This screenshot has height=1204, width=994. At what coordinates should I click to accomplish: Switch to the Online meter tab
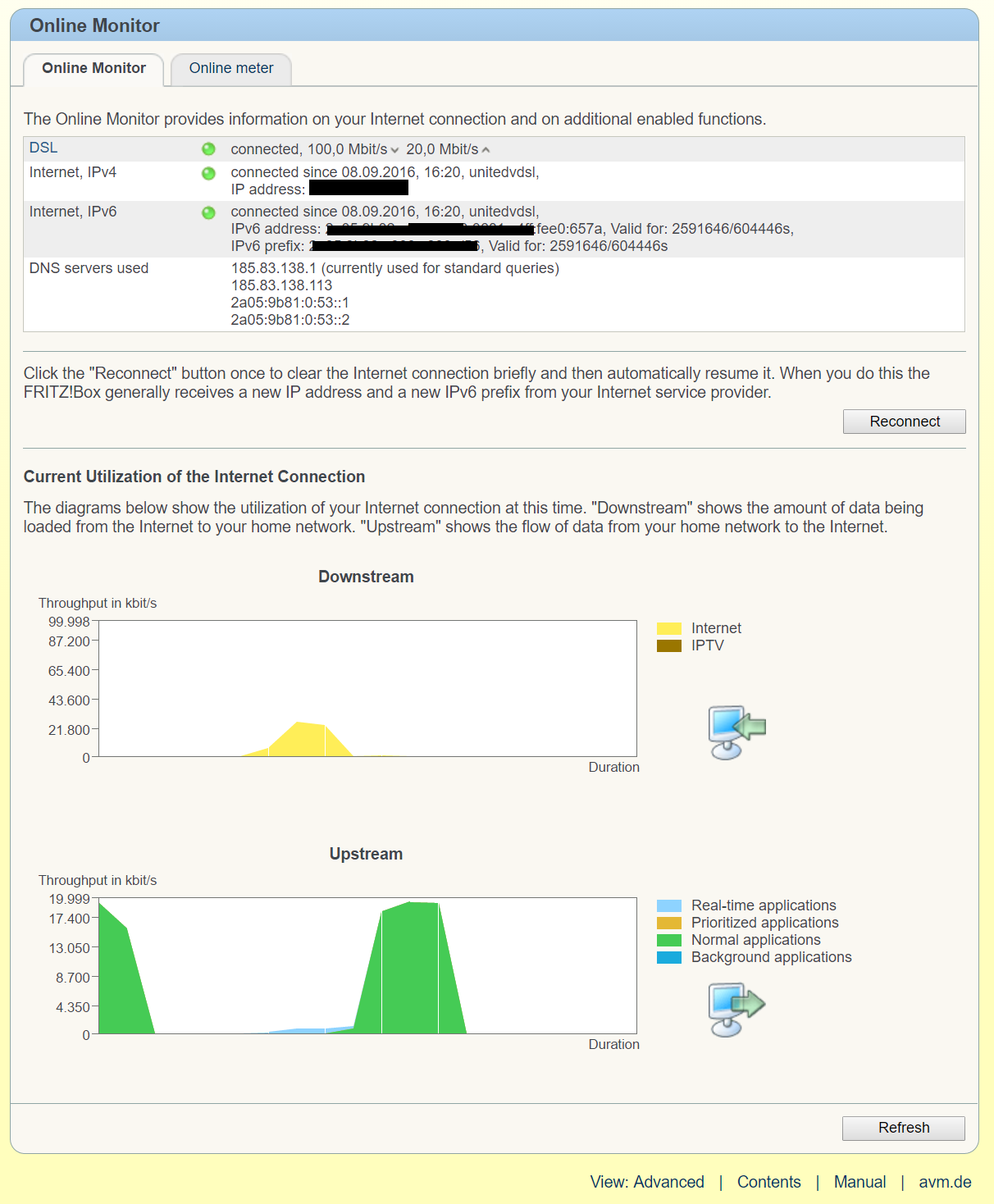coord(231,69)
